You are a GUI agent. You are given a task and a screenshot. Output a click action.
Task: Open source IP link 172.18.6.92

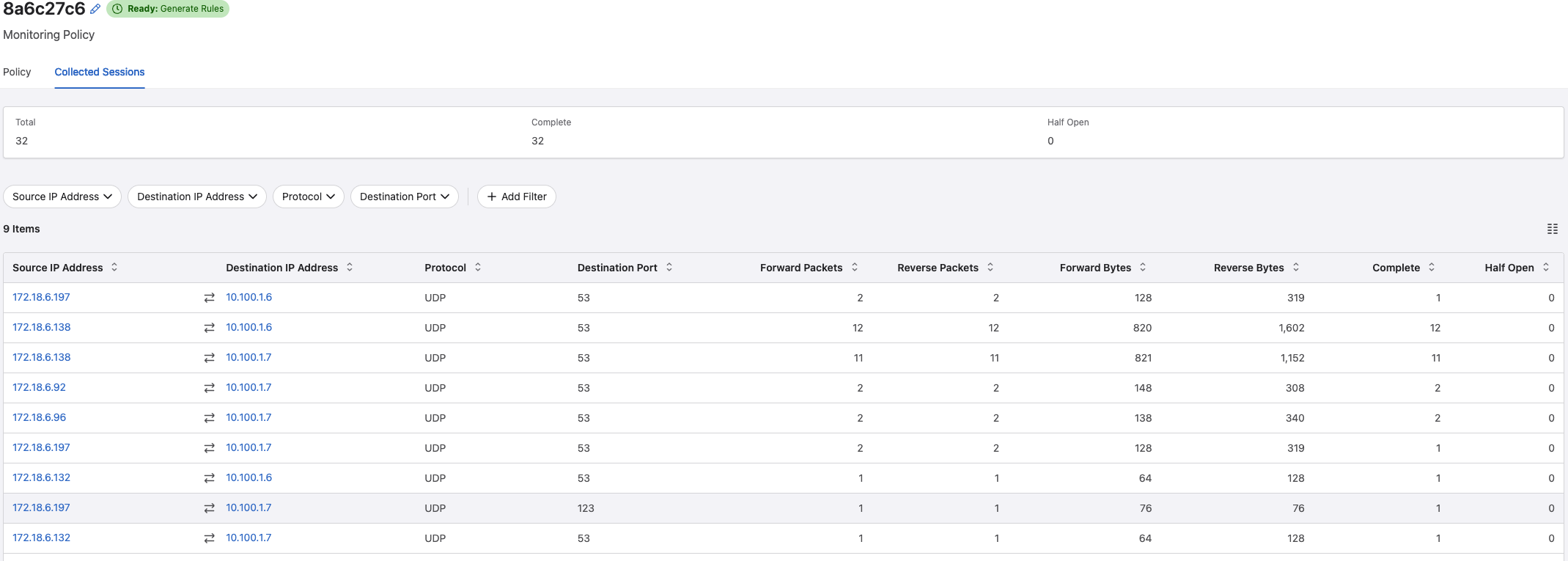[x=39, y=387]
